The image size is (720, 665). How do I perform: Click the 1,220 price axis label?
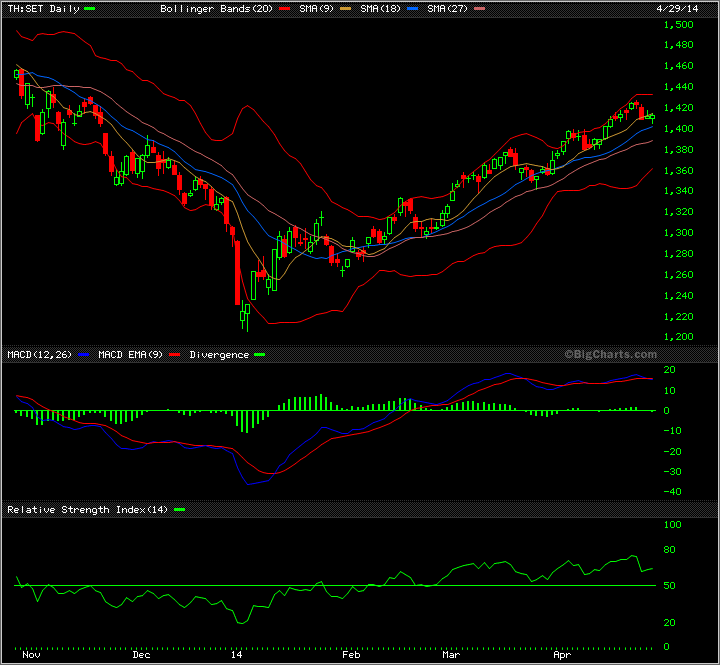(679, 317)
